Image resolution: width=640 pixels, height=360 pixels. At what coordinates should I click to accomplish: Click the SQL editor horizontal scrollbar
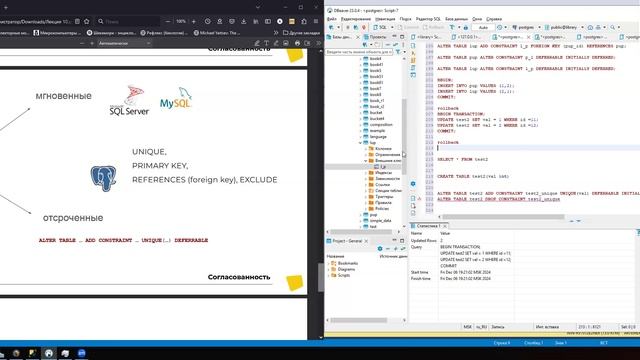tap(503, 217)
